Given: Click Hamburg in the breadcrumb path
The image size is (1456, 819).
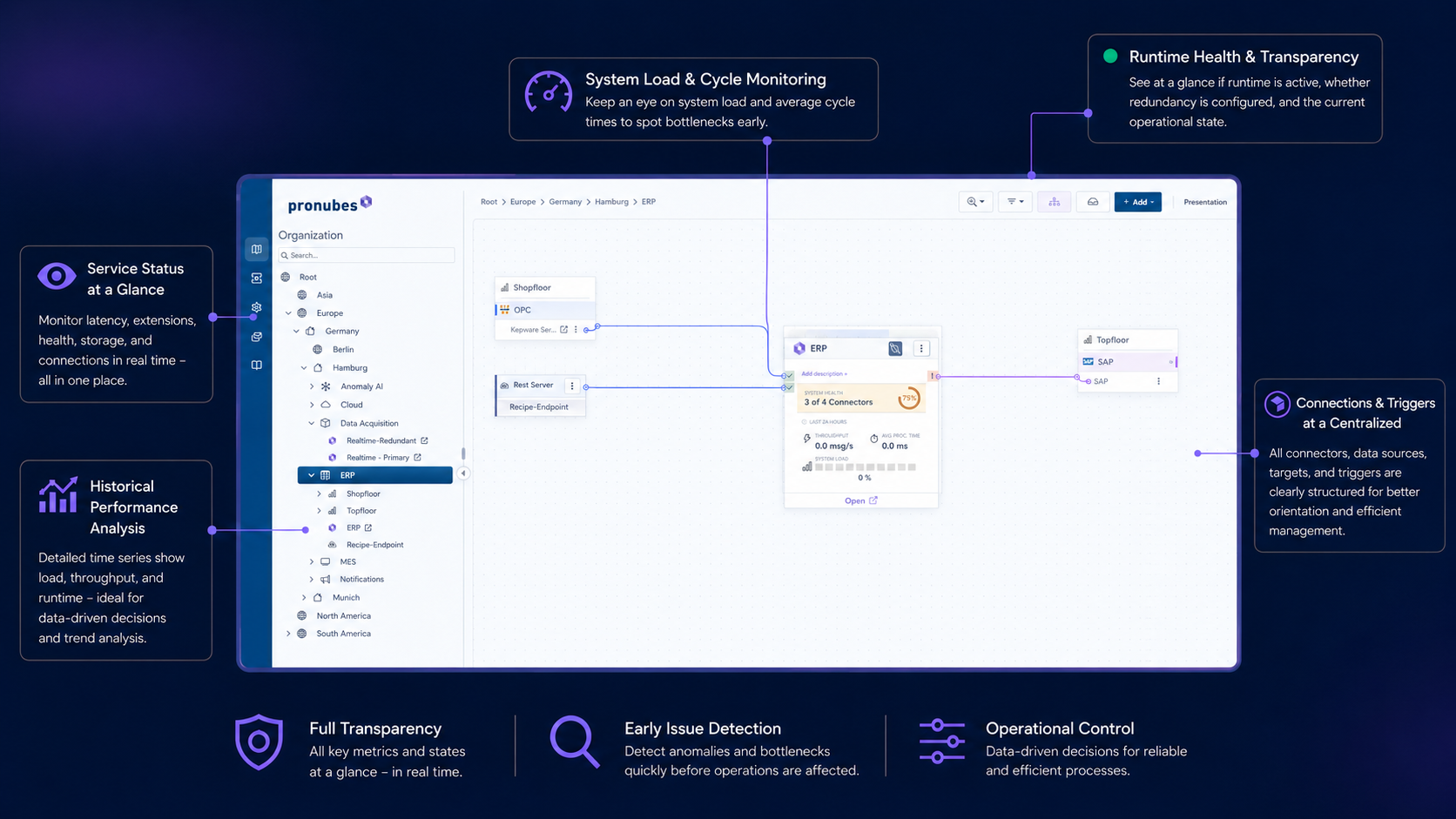Looking at the screenshot, I should coord(611,202).
